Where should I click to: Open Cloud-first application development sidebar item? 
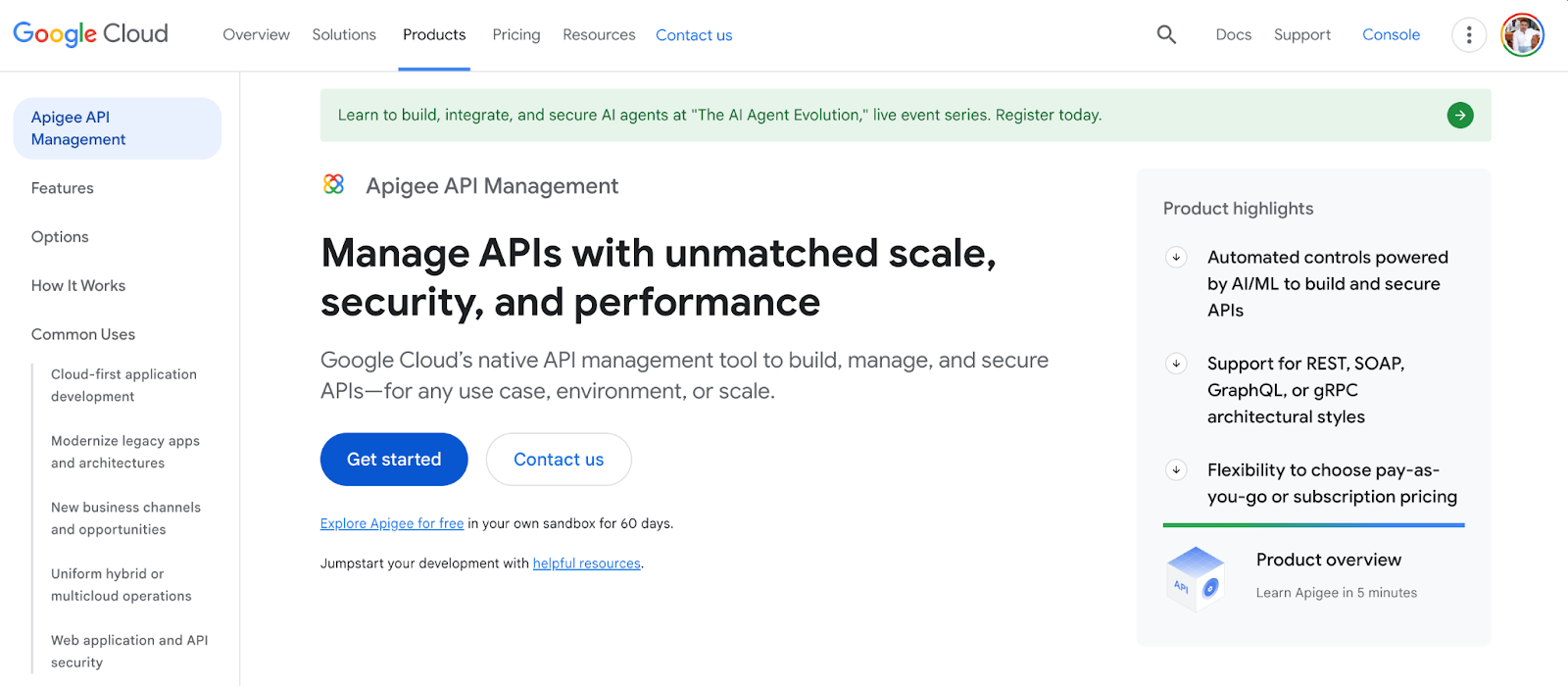point(123,385)
